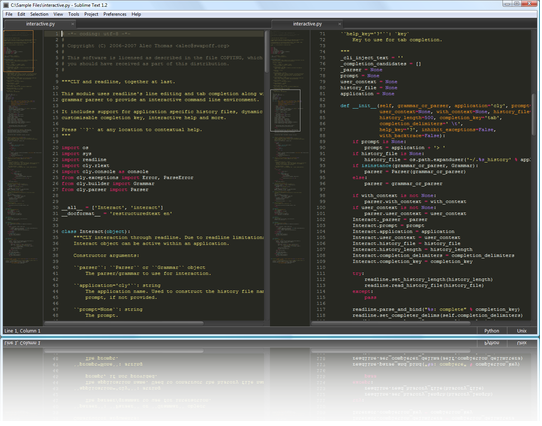
Task: Open the Selection menu
Action: click(39, 14)
